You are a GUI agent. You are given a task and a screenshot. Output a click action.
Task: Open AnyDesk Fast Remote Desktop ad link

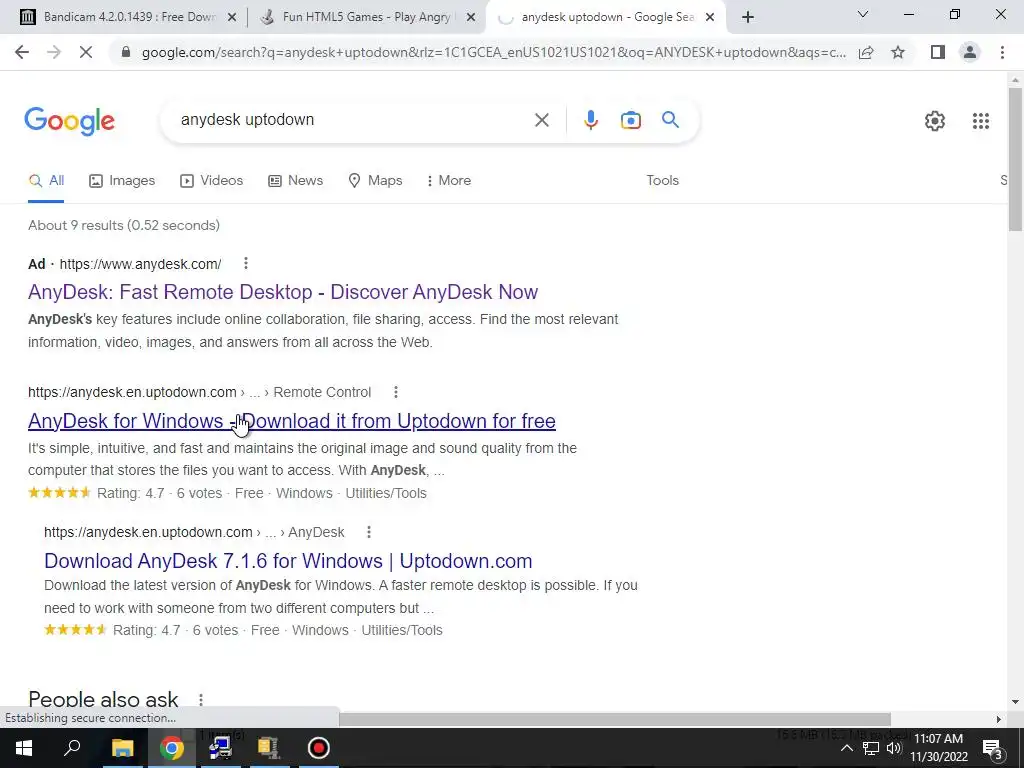[x=283, y=292]
